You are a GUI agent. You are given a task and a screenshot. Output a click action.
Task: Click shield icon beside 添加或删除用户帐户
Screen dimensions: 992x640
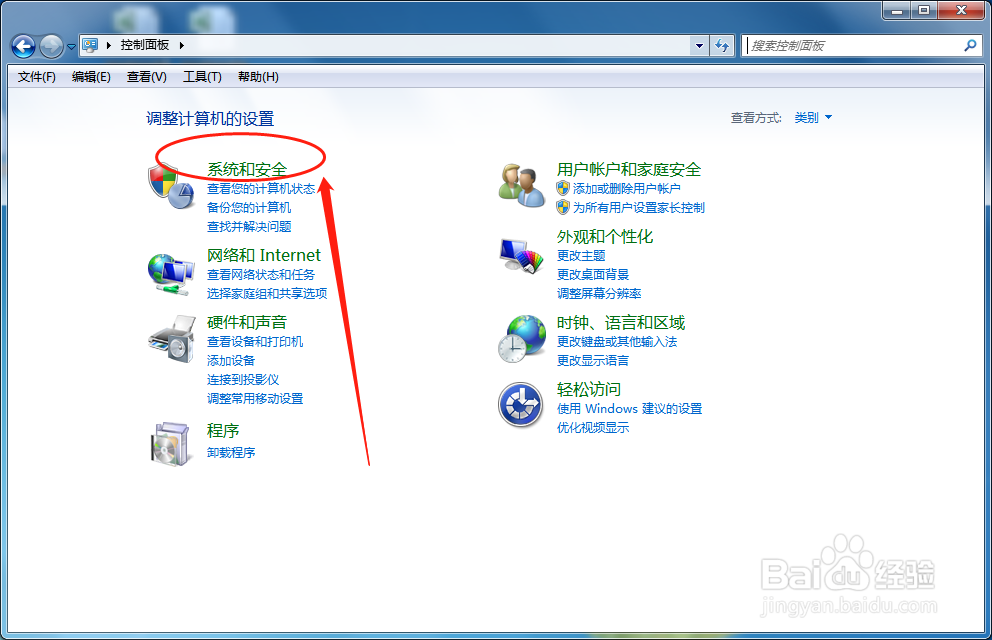(x=563, y=188)
